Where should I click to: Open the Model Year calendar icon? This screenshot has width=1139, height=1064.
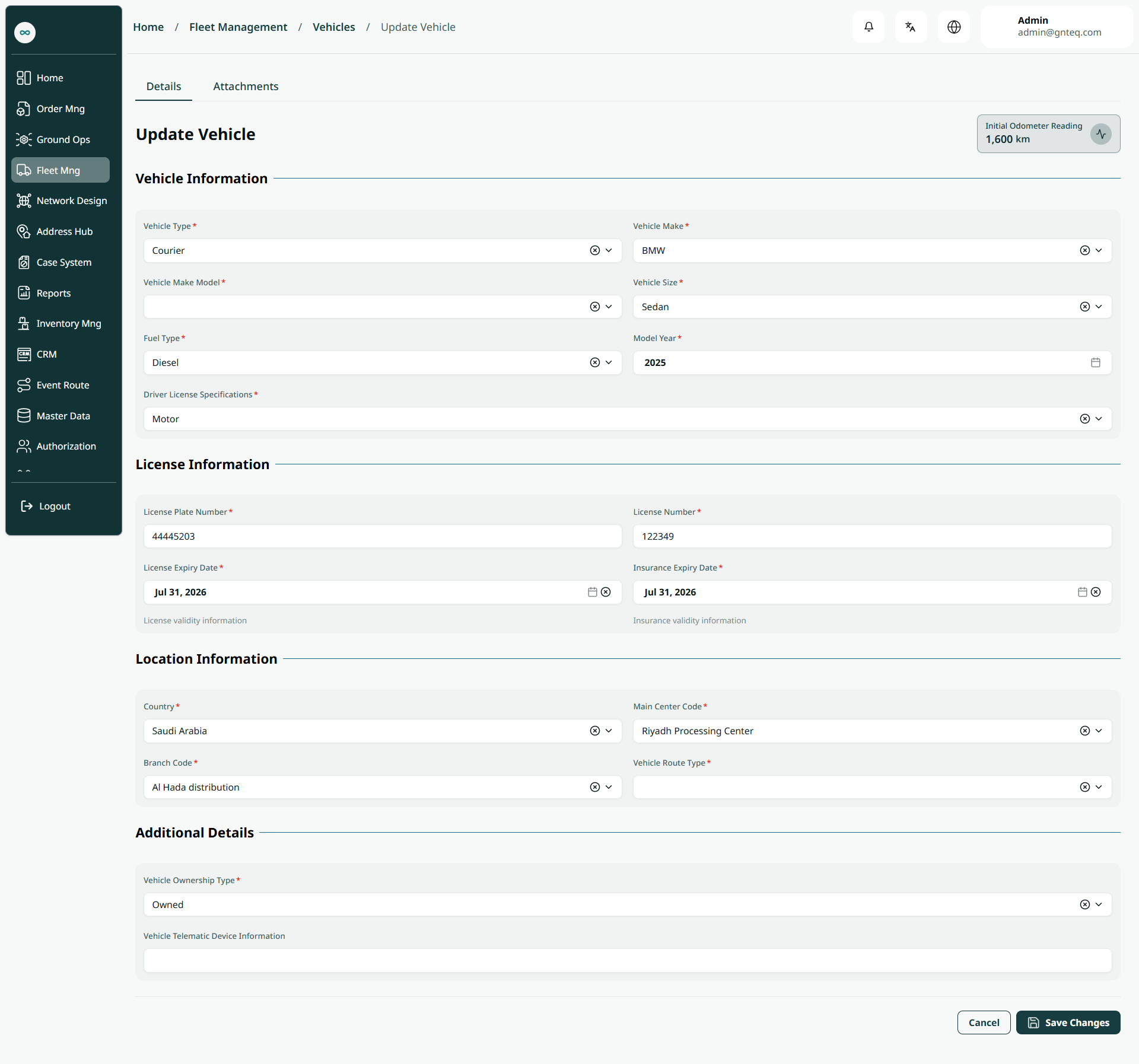pyautogui.click(x=1096, y=362)
